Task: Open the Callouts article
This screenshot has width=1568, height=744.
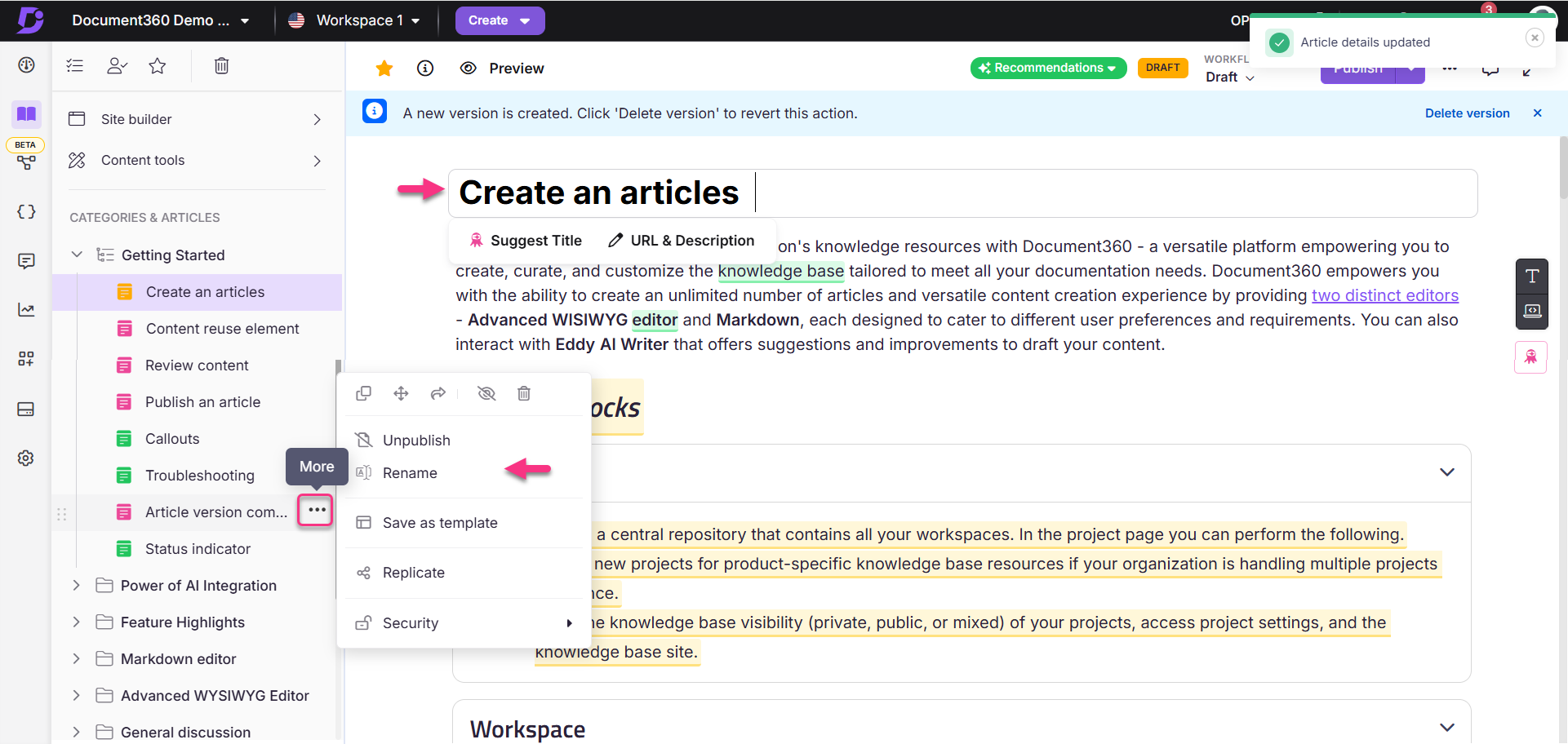Action: coord(172,439)
